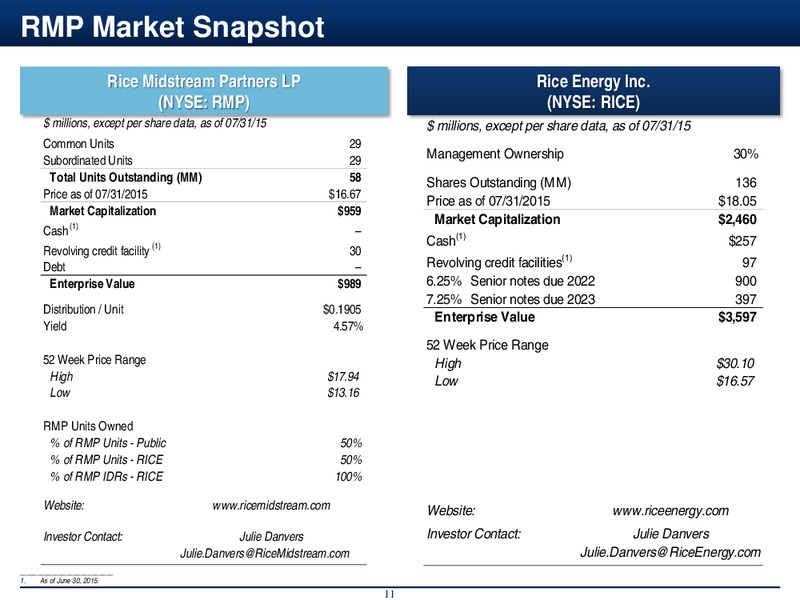This screenshot has height=600, width=800.
Task: Select the Total Units Outstanding (MM) label
Action: (x=126, y=178)
